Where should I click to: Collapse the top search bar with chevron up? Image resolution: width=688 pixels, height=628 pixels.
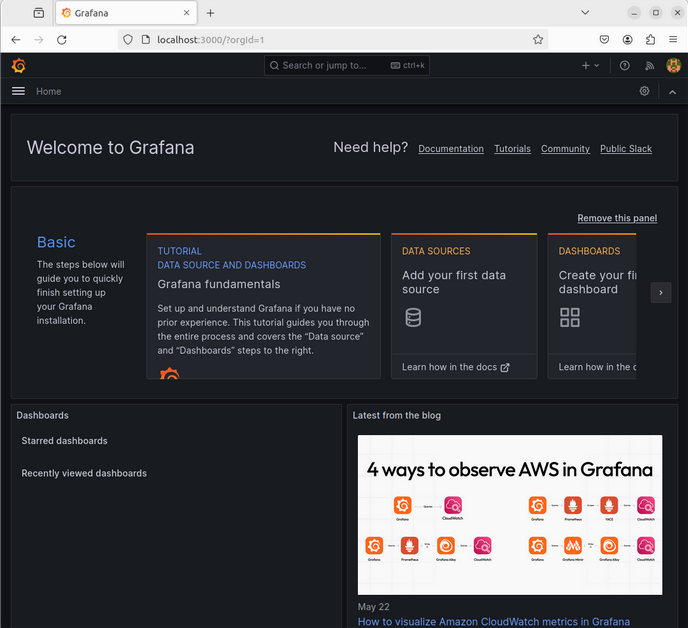click(x=672, y=92)
